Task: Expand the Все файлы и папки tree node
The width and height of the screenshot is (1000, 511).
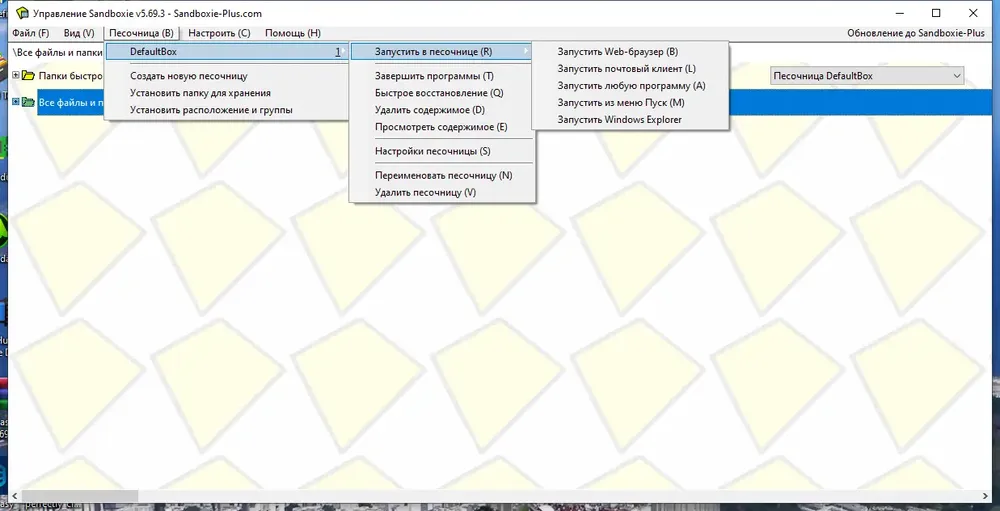Action: pos(16,101)
